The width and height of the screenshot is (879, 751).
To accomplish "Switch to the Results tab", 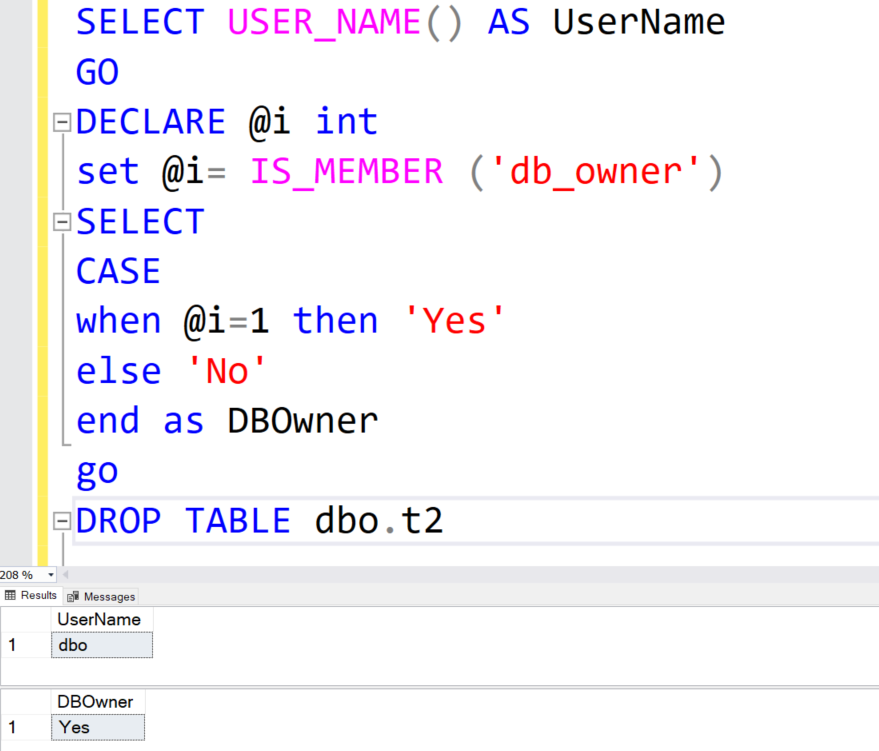I will [x=31, y=596].
